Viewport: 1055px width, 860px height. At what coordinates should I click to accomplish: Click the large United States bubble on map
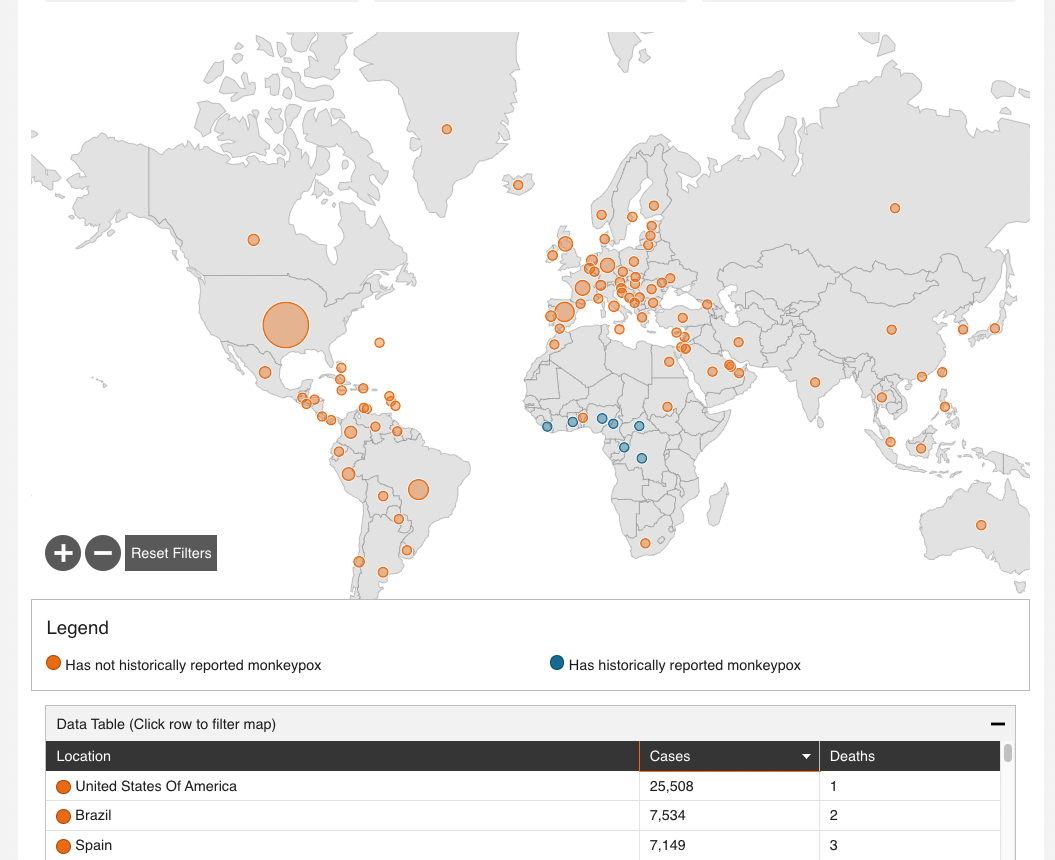(286, 325)
